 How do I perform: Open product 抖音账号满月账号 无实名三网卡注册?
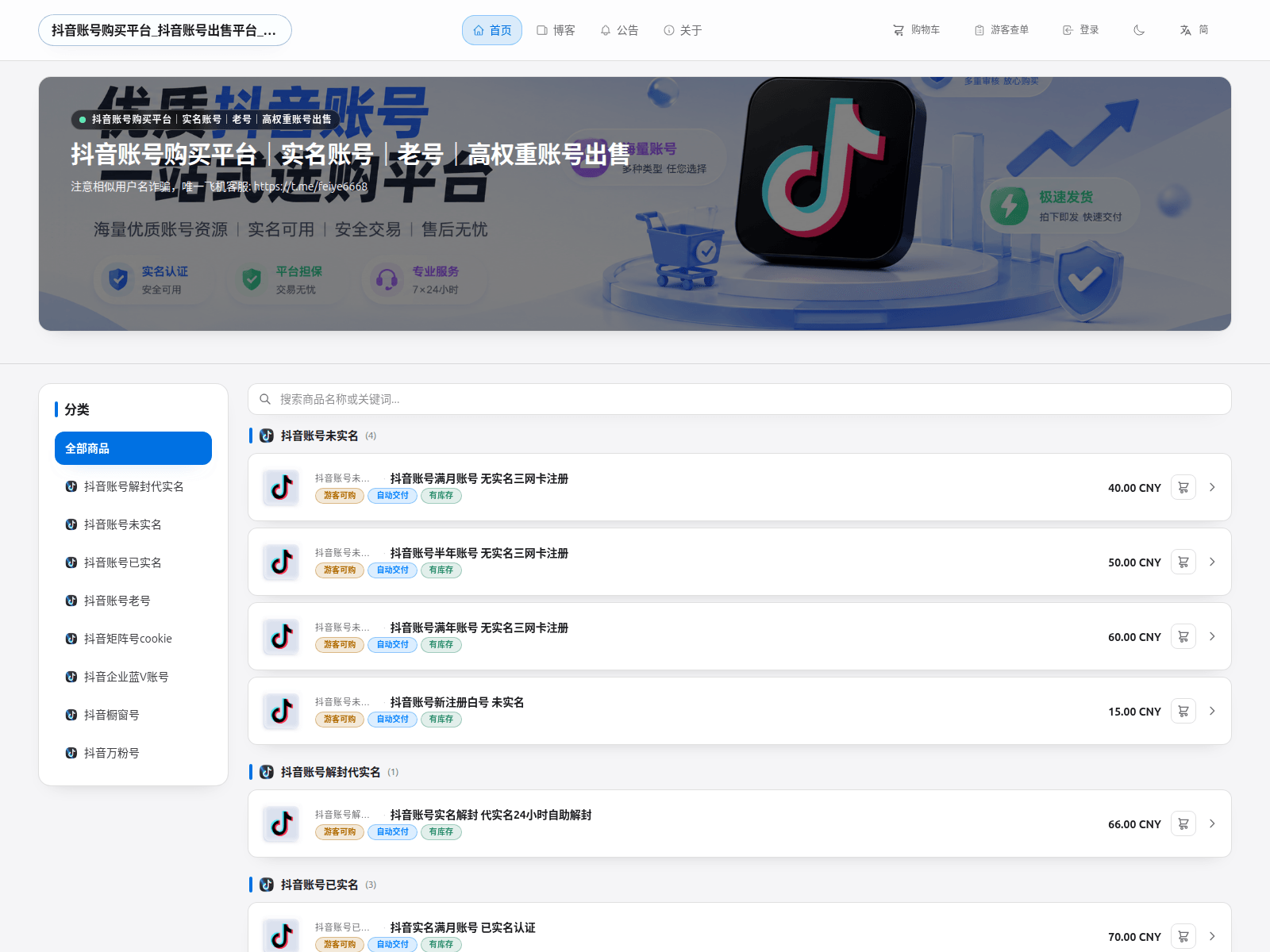tap(479, 478)
